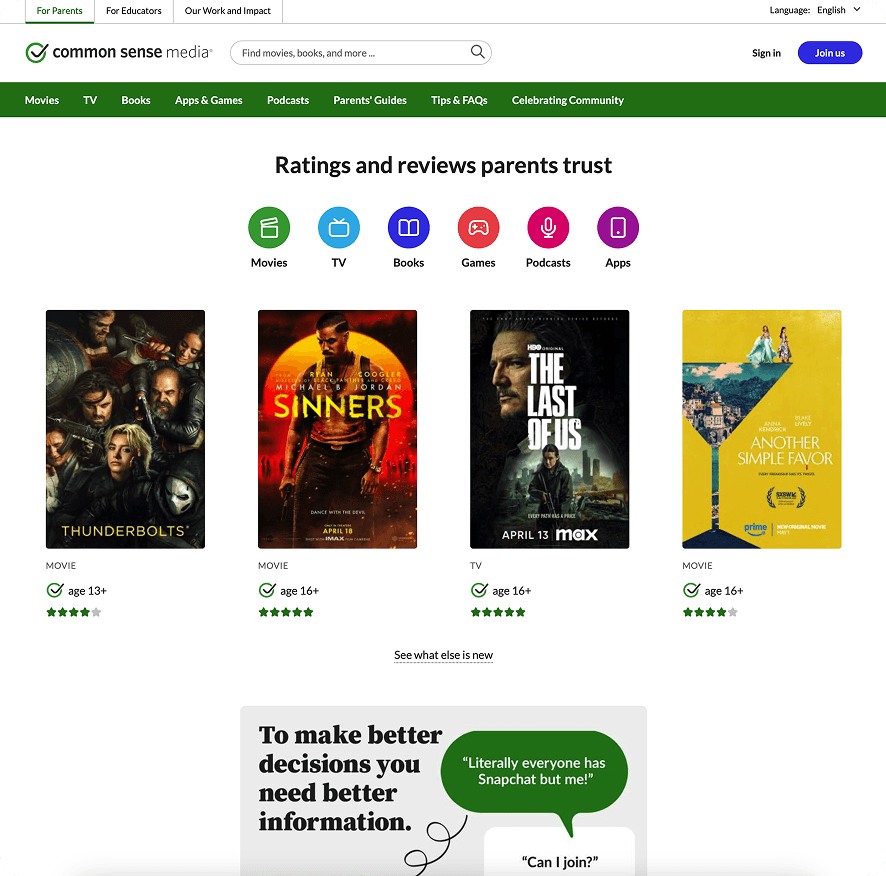
Task: Click the Podcasts label under pink icon
Action: pos(548,263)
